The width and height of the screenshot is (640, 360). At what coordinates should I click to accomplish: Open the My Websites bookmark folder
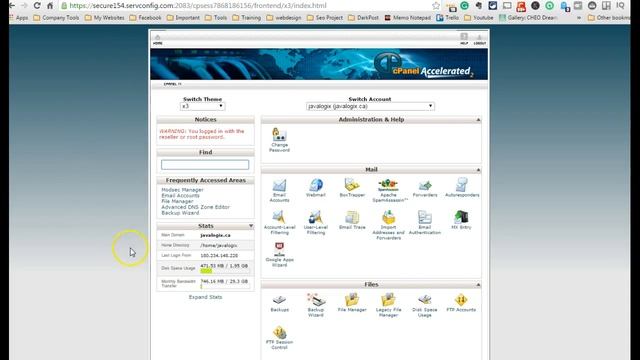click(104, 18)
